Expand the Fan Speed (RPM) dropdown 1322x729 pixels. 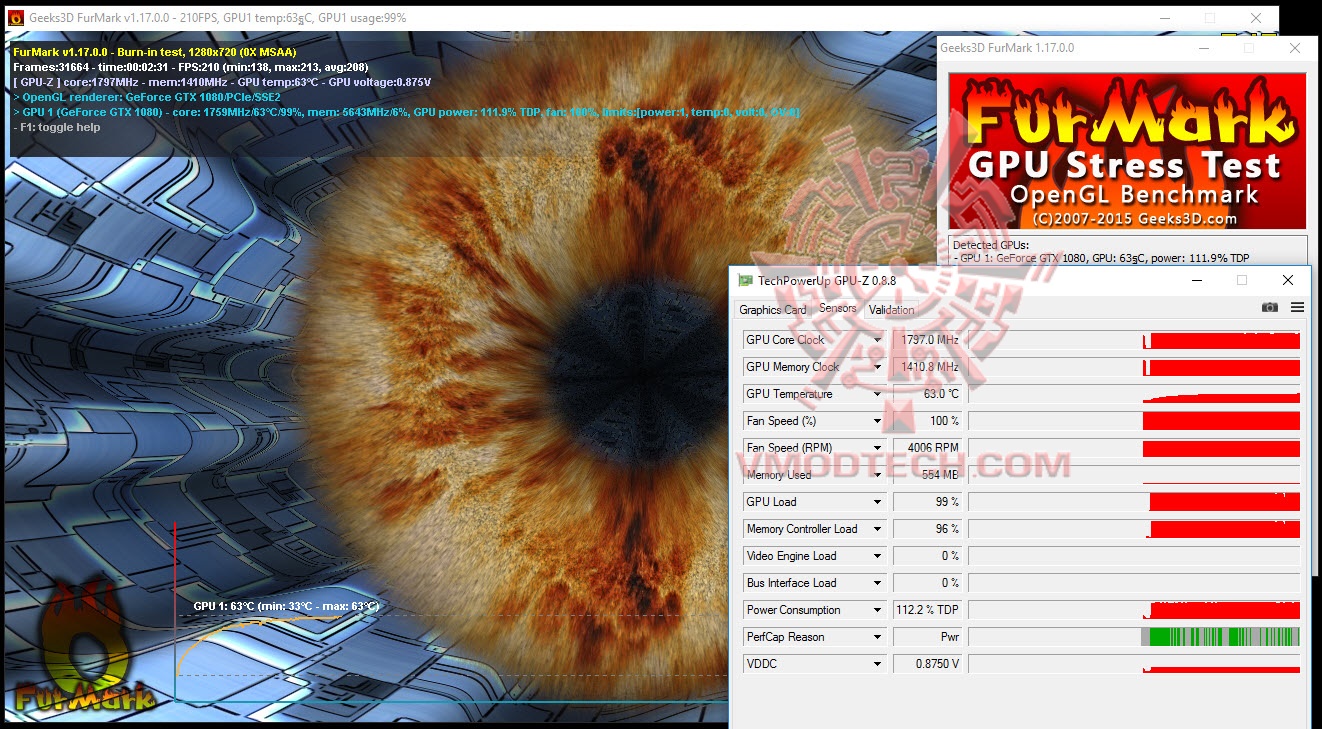pos(877,448)
